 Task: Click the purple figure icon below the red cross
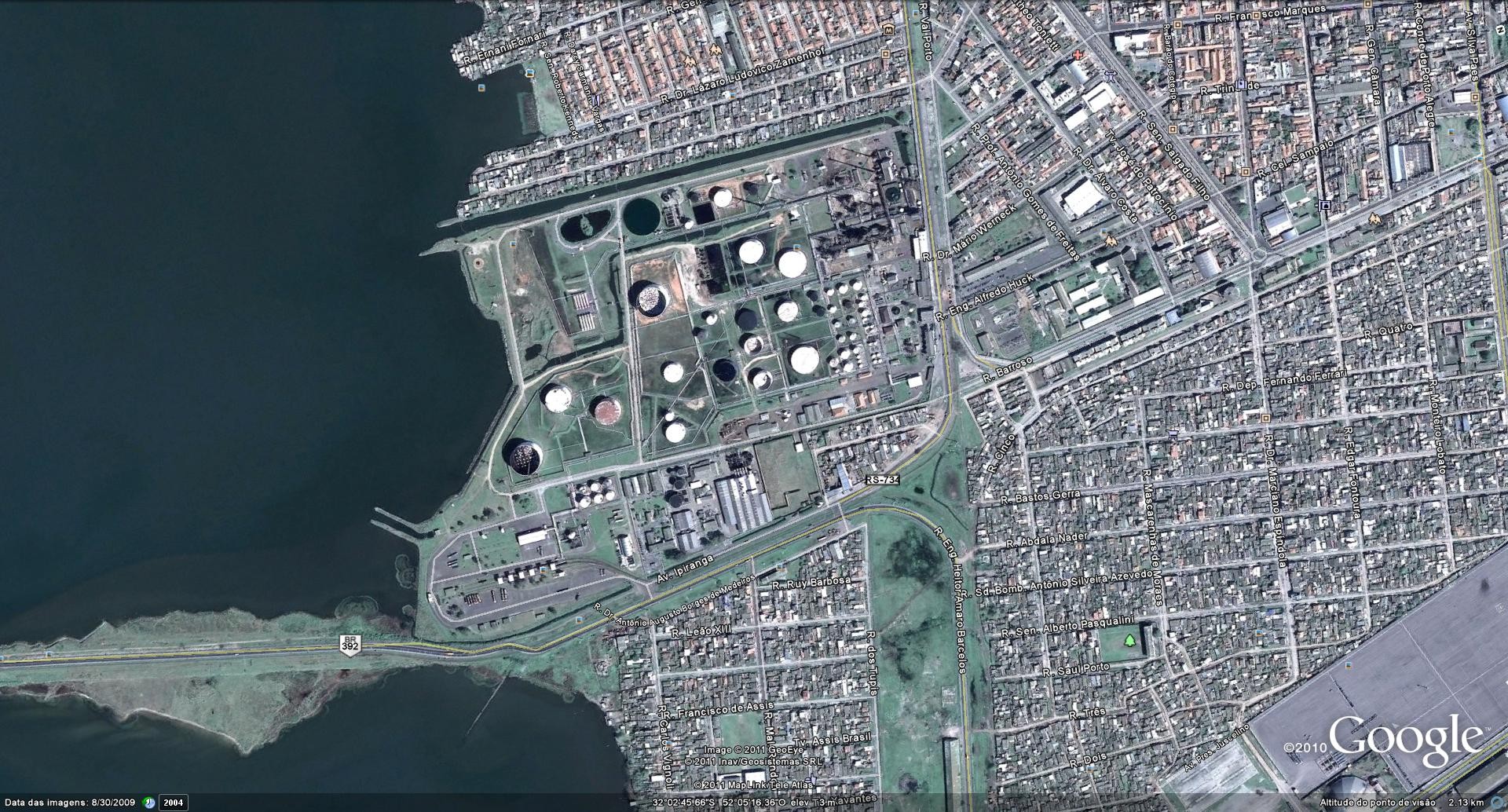point(1109,75)
